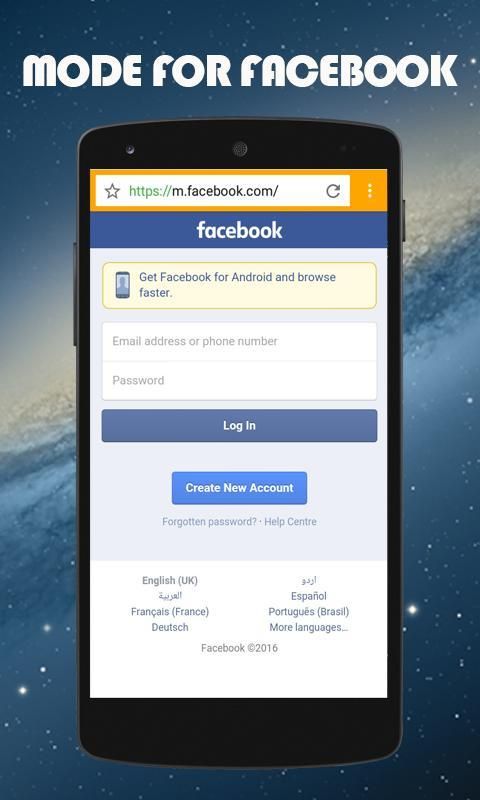Image resolution: width=480 pixels, height=800 pixels.
Task: Open the Help Centre link
Action: point(290,521)
